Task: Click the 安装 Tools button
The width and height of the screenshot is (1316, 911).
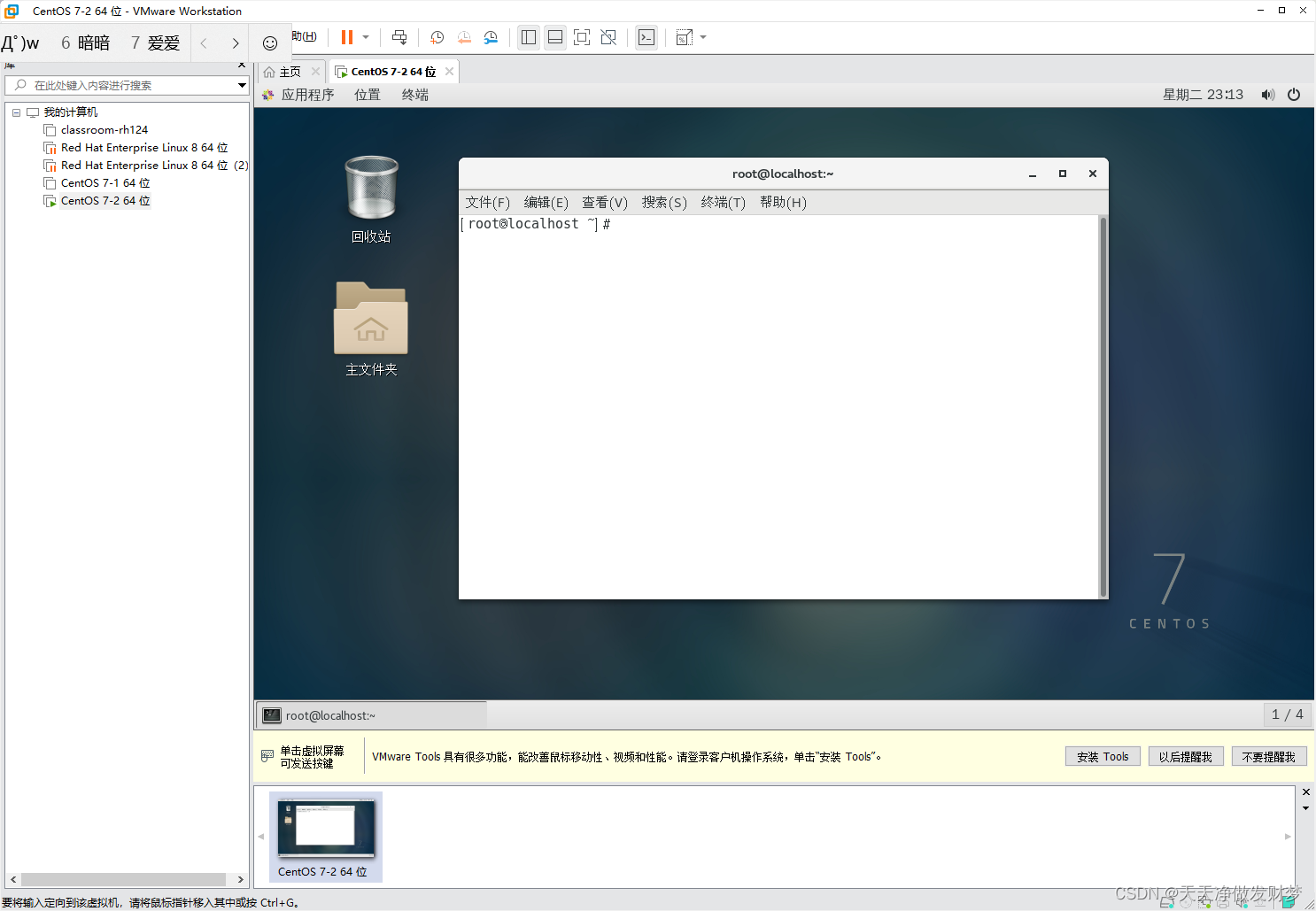Action: 1103,757
